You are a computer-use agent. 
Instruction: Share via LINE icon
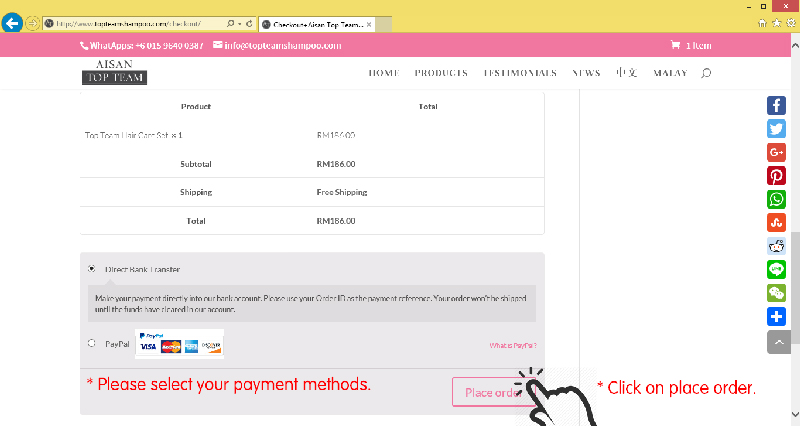click(776, 269)
